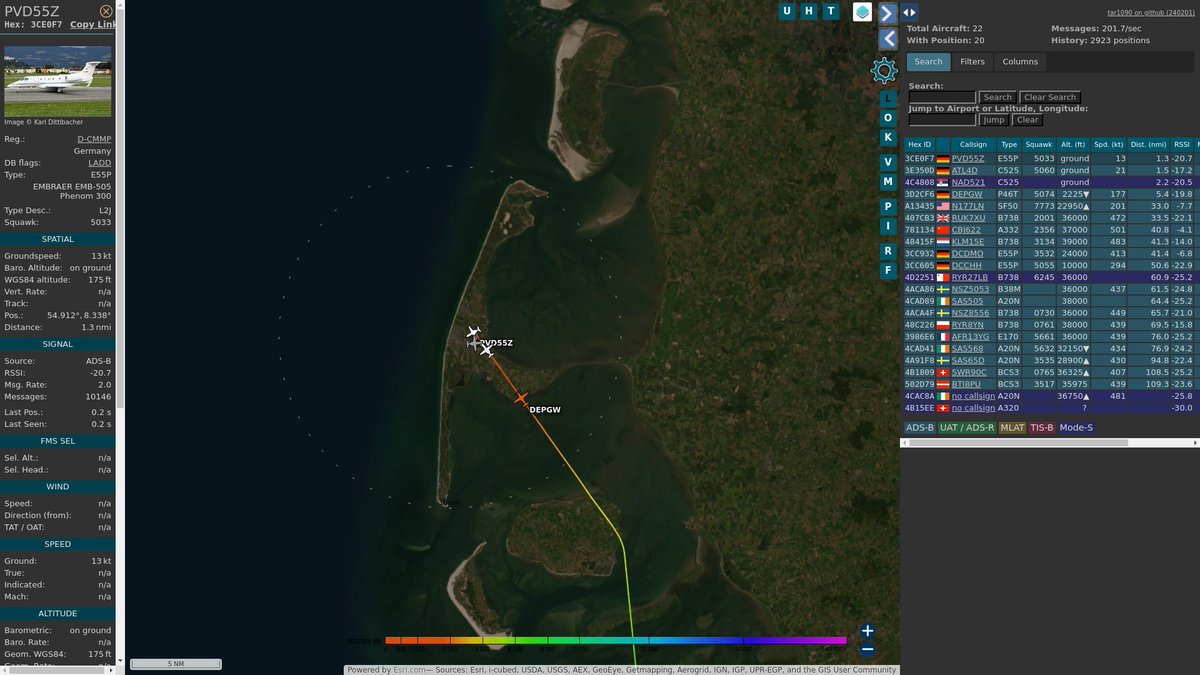
Task: Click the DEPGW aircraft icon on map
Action: click(520, 399)
